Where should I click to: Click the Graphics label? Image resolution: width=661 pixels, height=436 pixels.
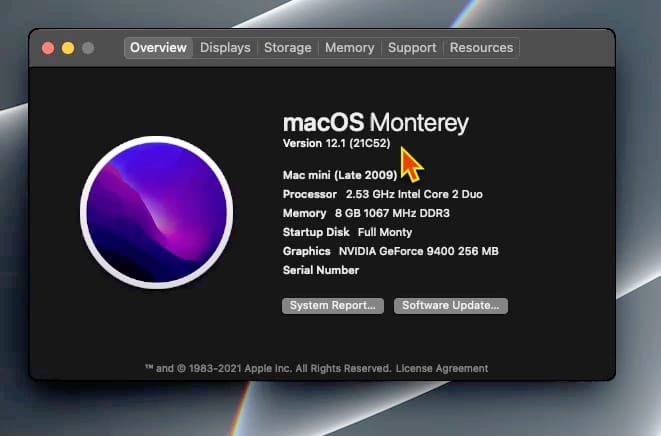coord(306,251)
